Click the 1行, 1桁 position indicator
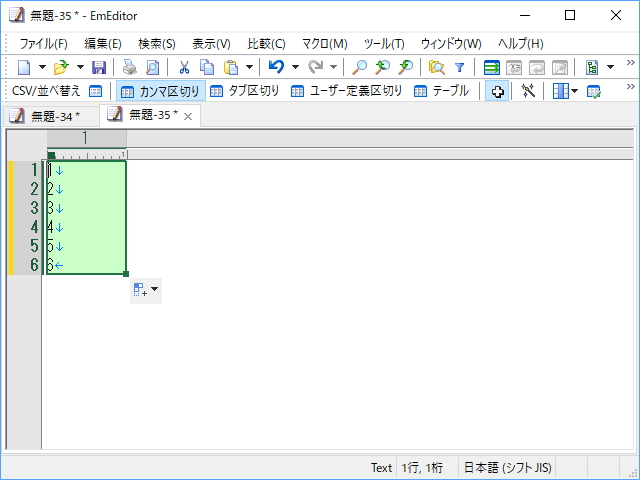640x480 pixels. [x=422, y=468]
